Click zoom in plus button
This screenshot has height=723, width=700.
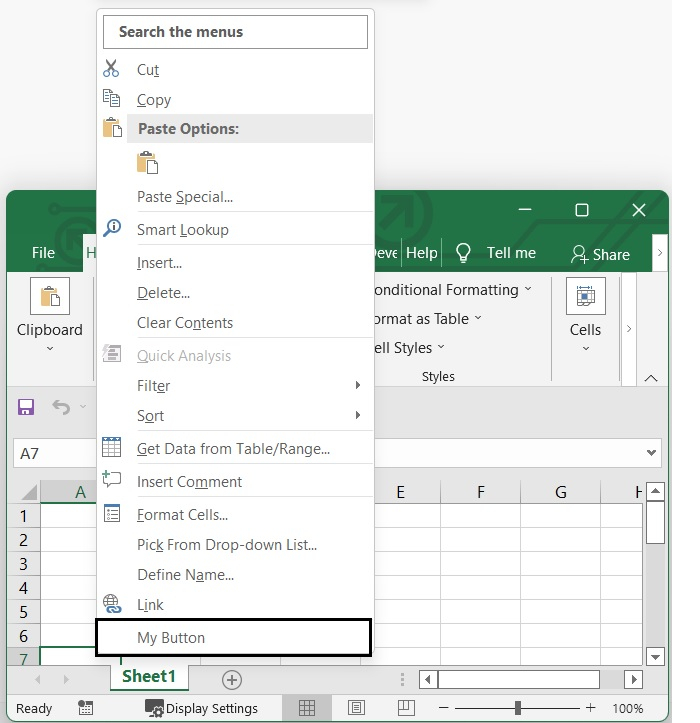coord(591,708)
